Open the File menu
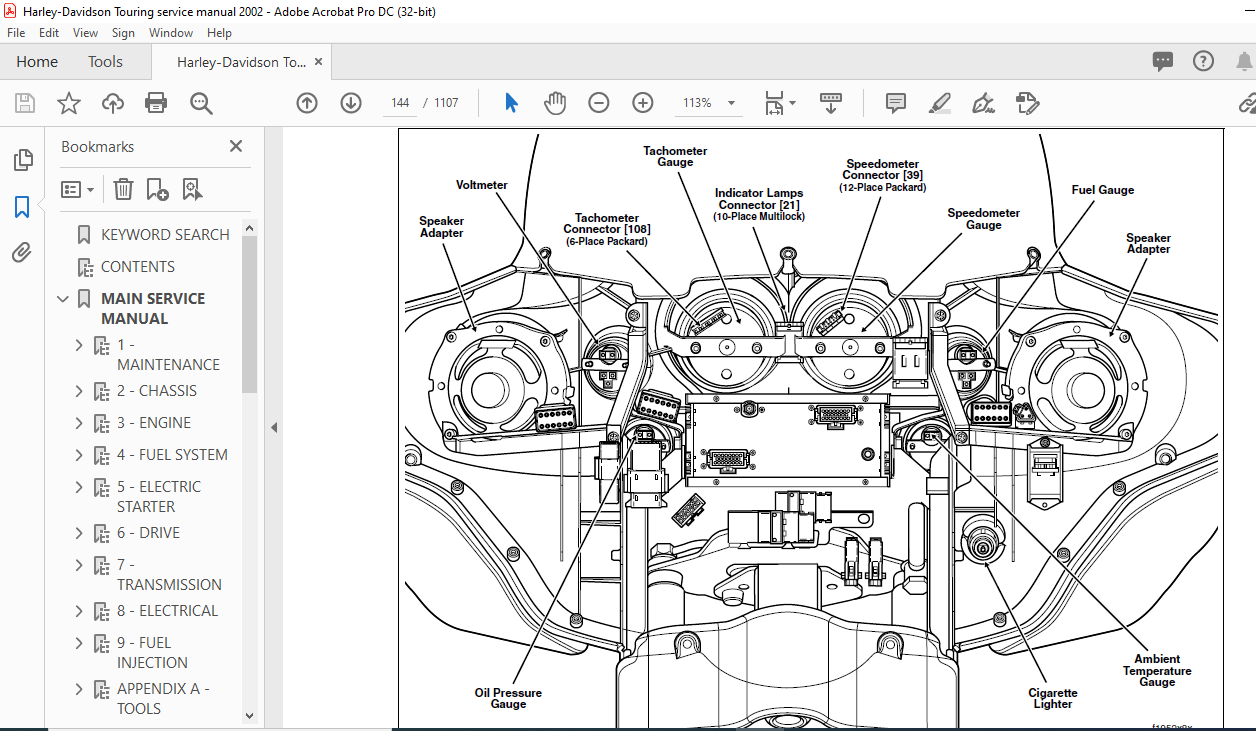The width and height of the screenshot is (1256, 731). [16, 33]
